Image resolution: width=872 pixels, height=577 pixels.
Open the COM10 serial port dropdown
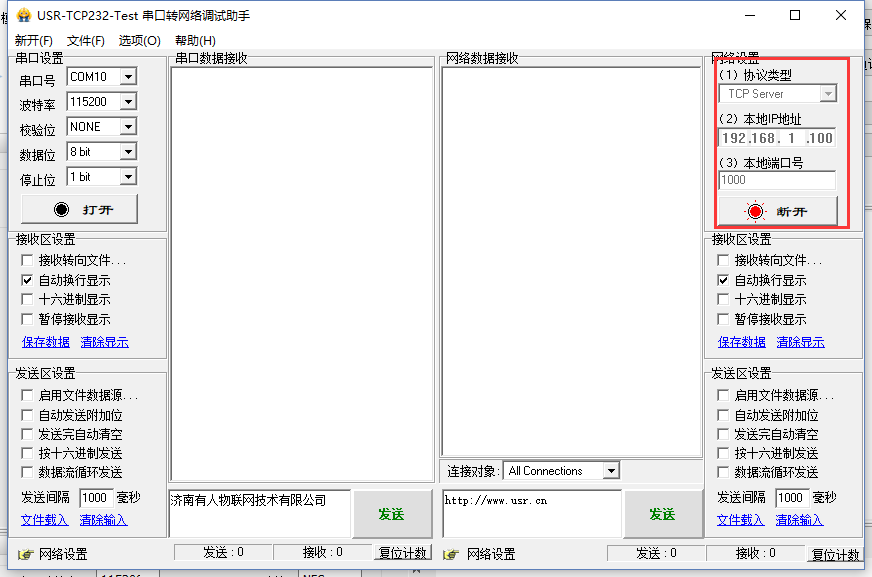[127, 77]
